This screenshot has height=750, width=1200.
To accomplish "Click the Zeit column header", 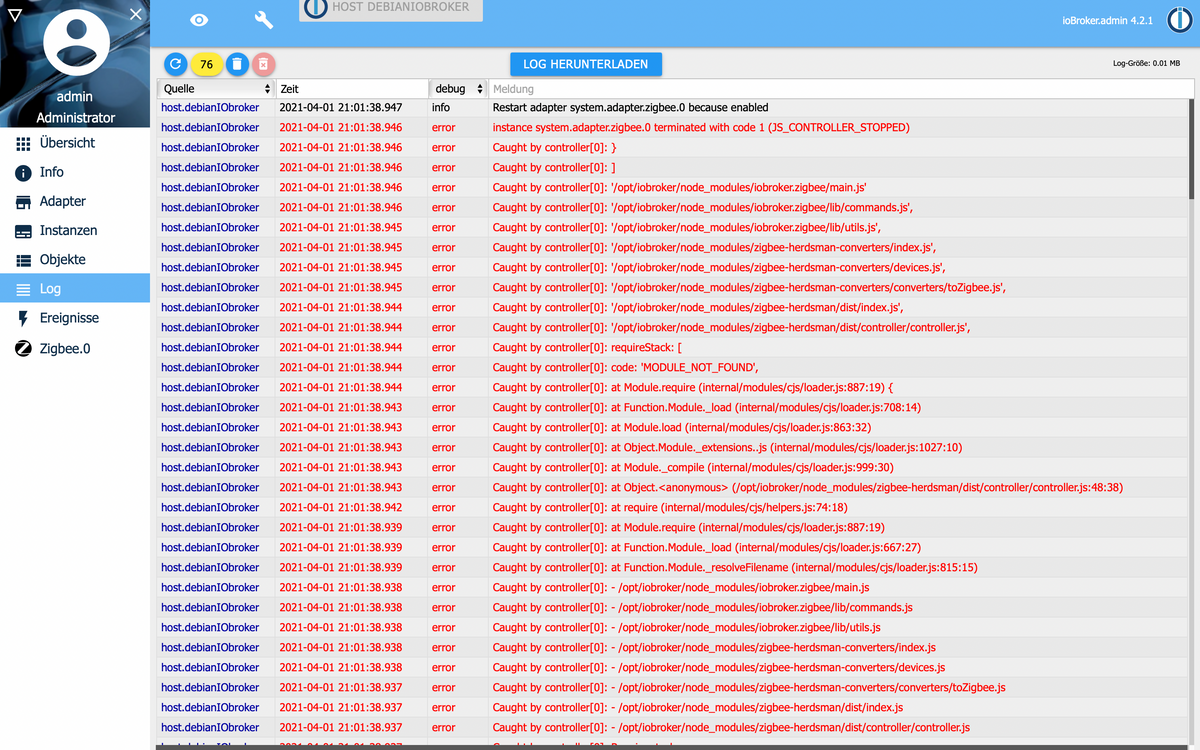I will [352, 89].
